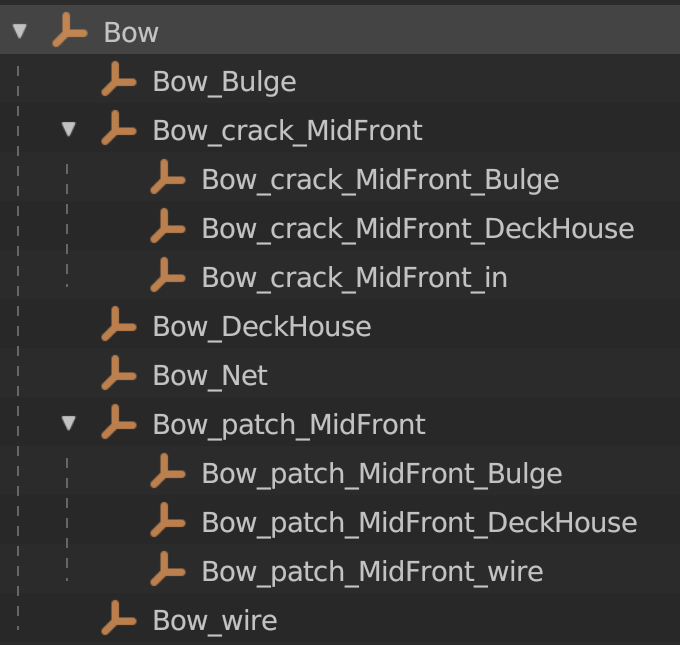Click the Bow_Net empty icon
Image resolution: width=680 pixels, height=645 pixels.
pyautogui.click(x=119, y=373)
